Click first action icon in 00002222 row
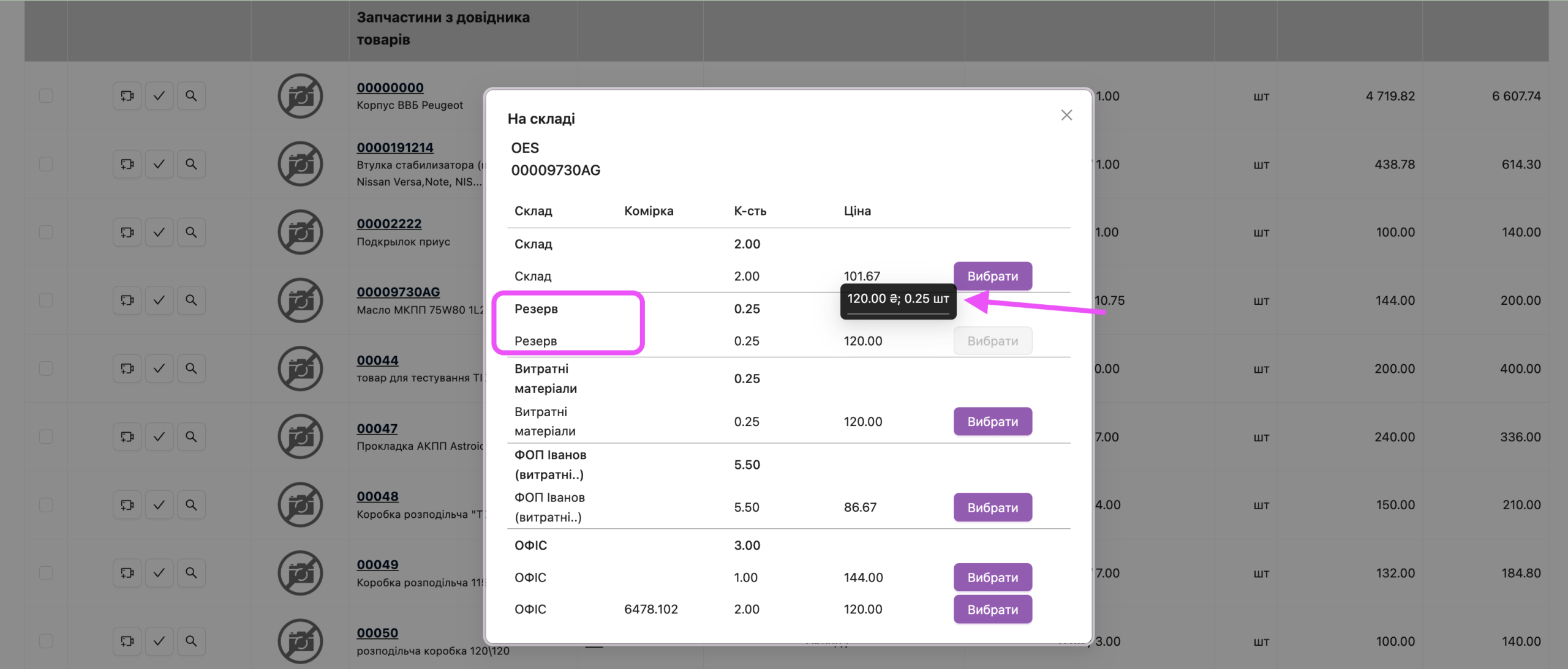 click(x=127, y=233)
